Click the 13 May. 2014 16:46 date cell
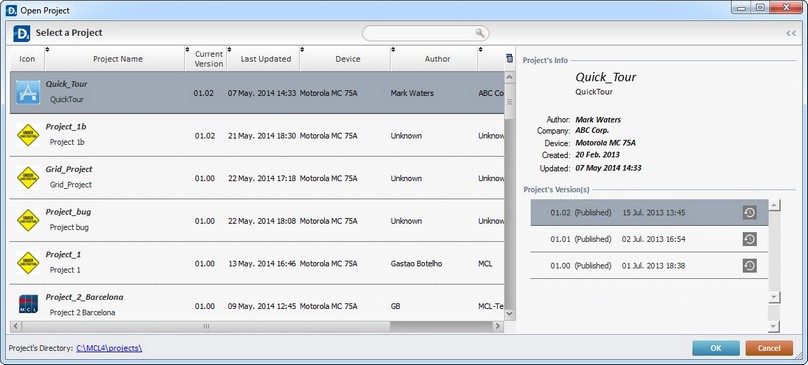Screen dimensions: 808x365 [x=262, y=263]
